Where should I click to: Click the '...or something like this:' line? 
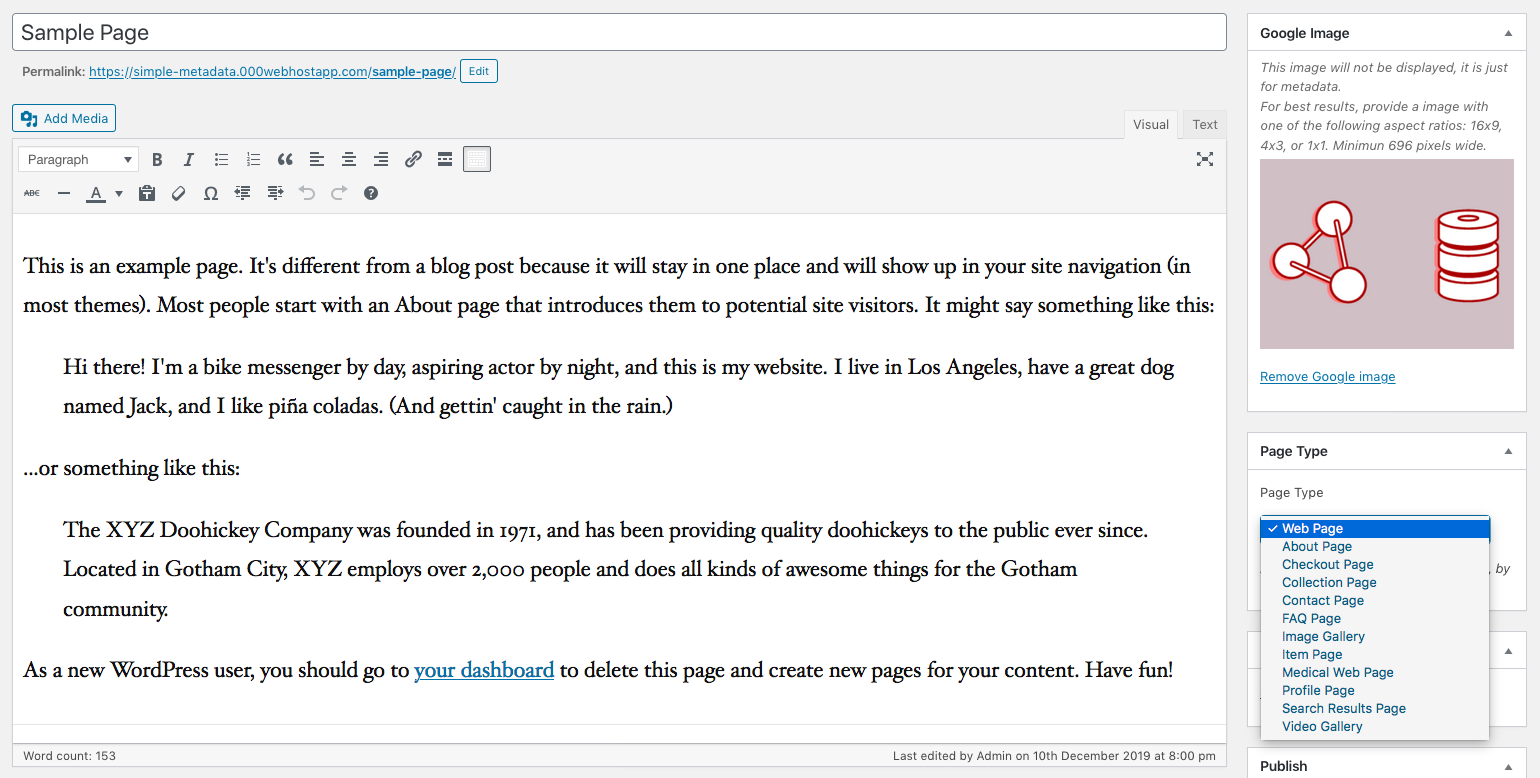[x=132, y=468]
